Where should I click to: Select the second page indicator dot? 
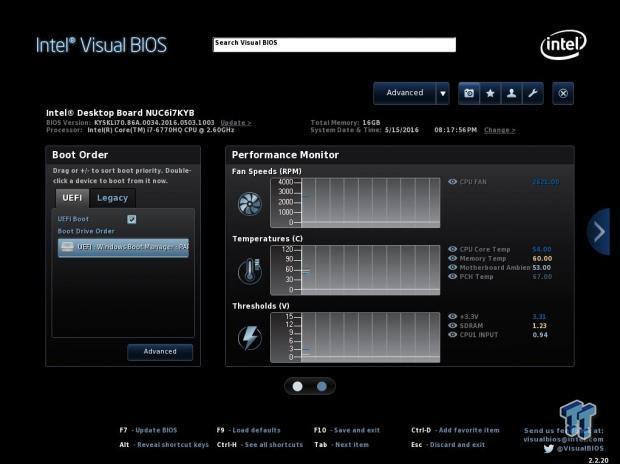322,386
